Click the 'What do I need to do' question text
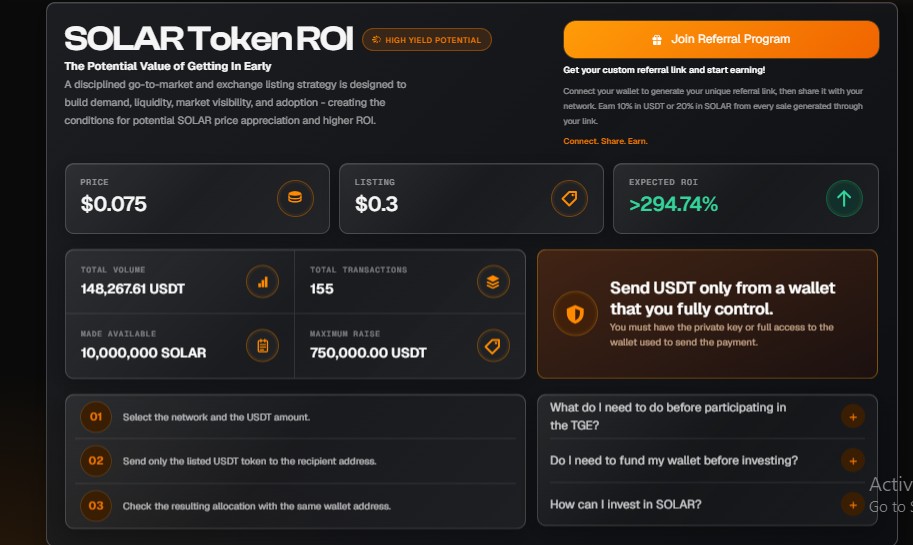Viewport: 913px width, 545px height. pos(668,416)
